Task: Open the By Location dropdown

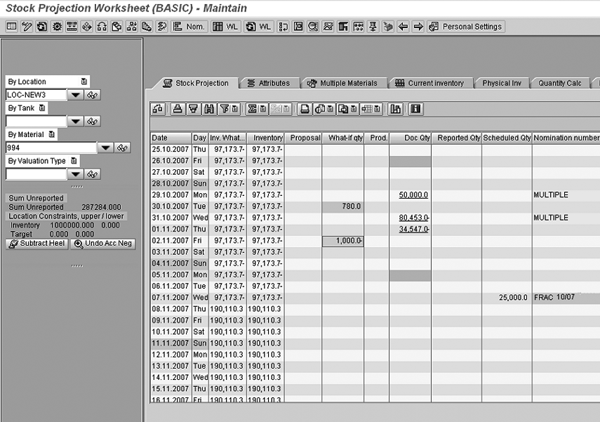Action: click(75, 94)
